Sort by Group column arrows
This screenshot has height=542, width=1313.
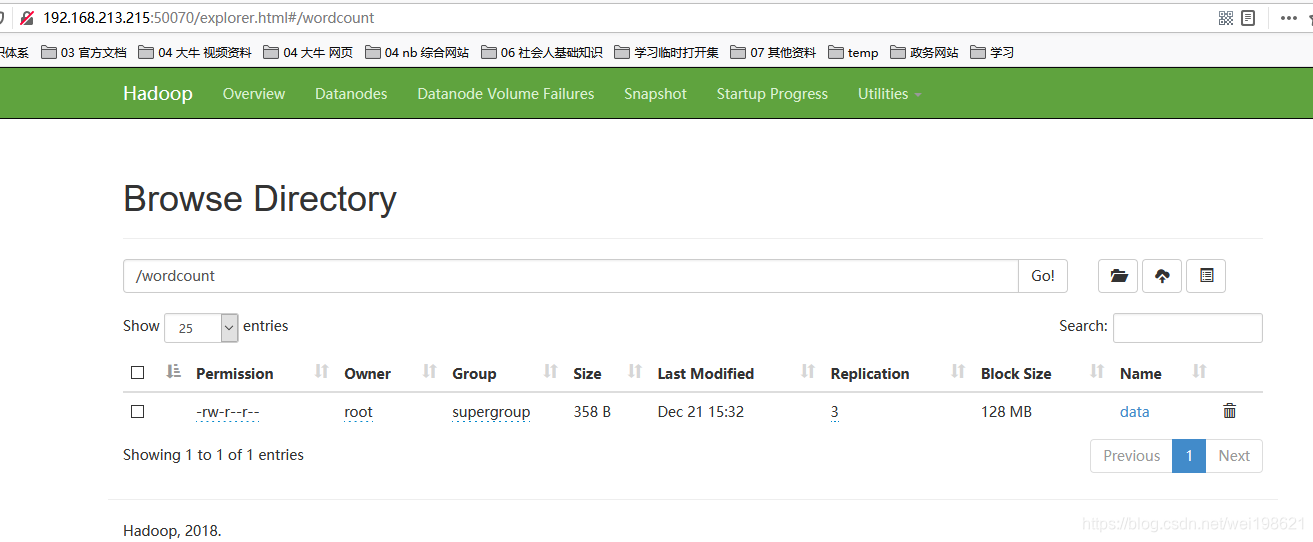[550, 372]
